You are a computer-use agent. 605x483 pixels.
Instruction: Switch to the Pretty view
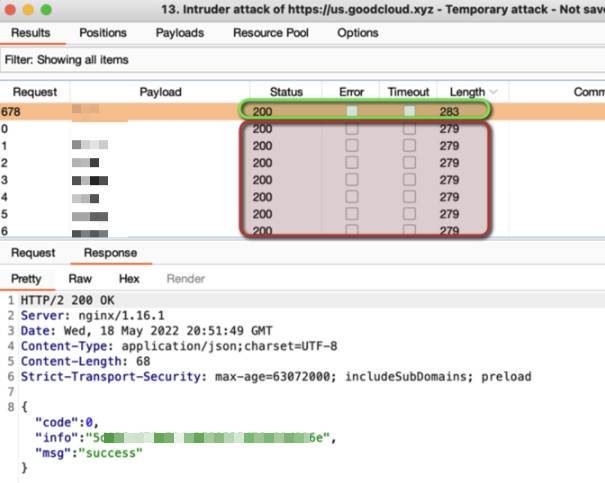click(x=26, y=279)
